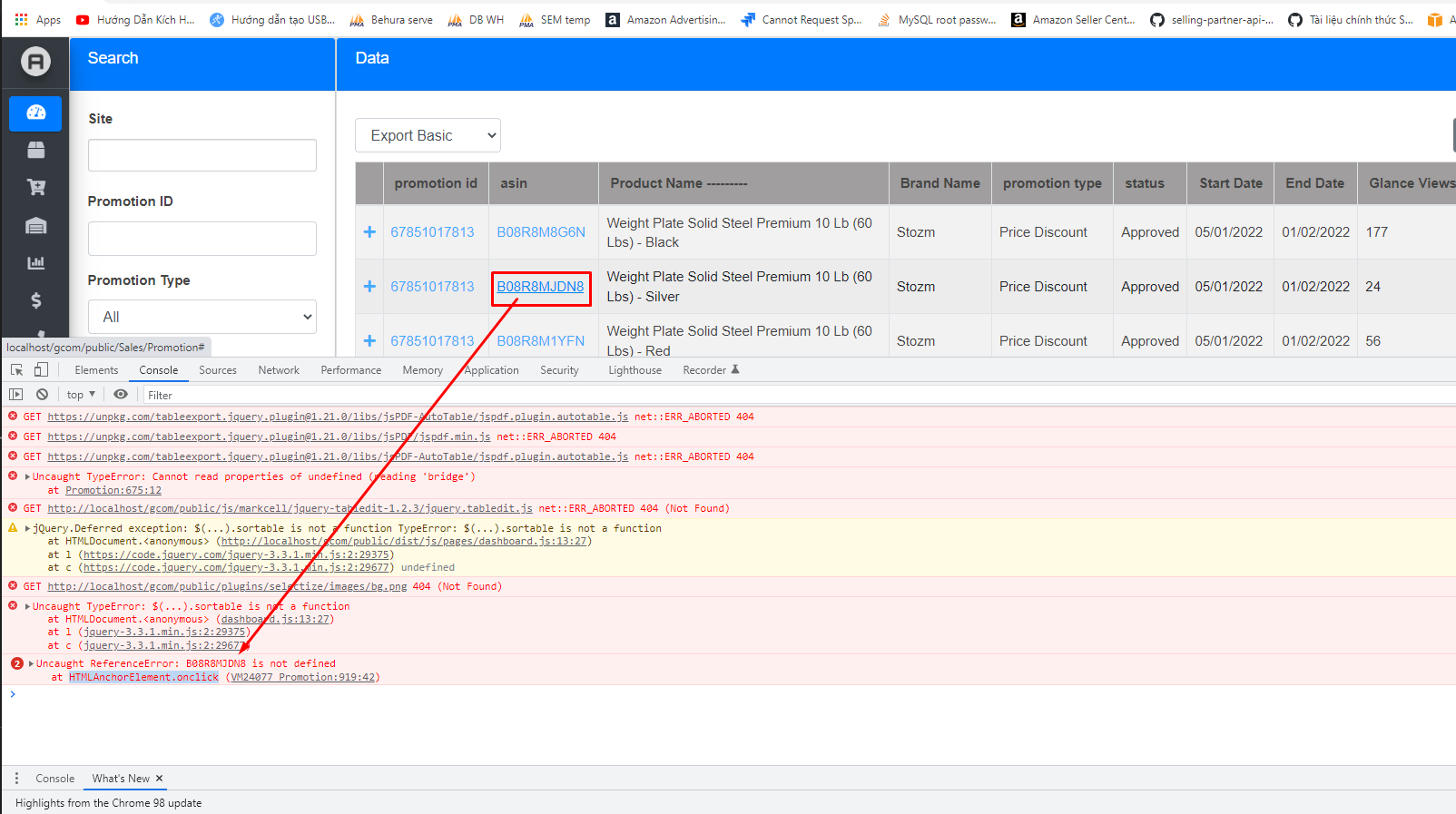Screen dimensions: 1456x814
Task: Open the Amazon Advertising bookmark
Action: click(x=665, y=19)
